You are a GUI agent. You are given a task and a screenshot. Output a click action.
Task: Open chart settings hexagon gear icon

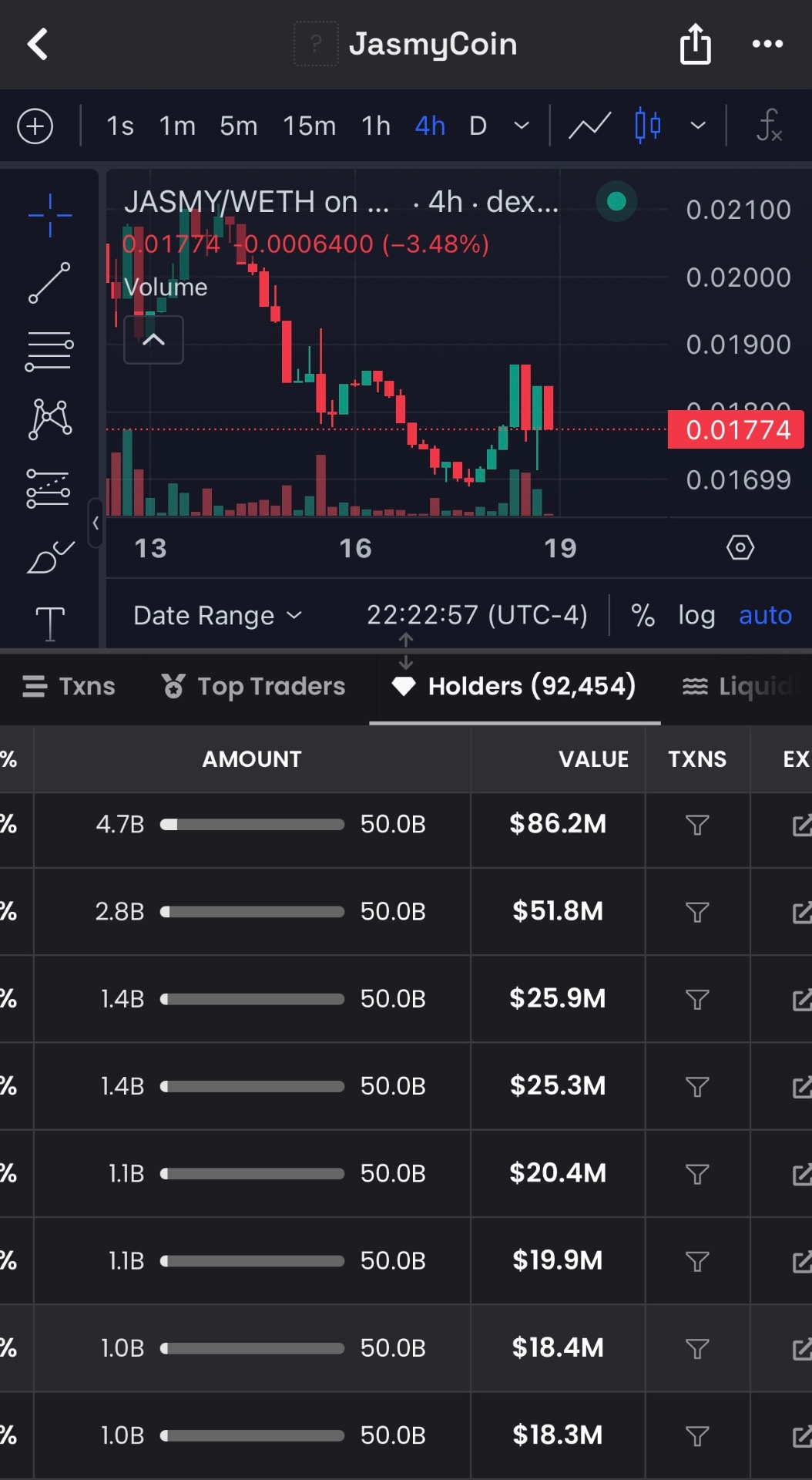740,548
